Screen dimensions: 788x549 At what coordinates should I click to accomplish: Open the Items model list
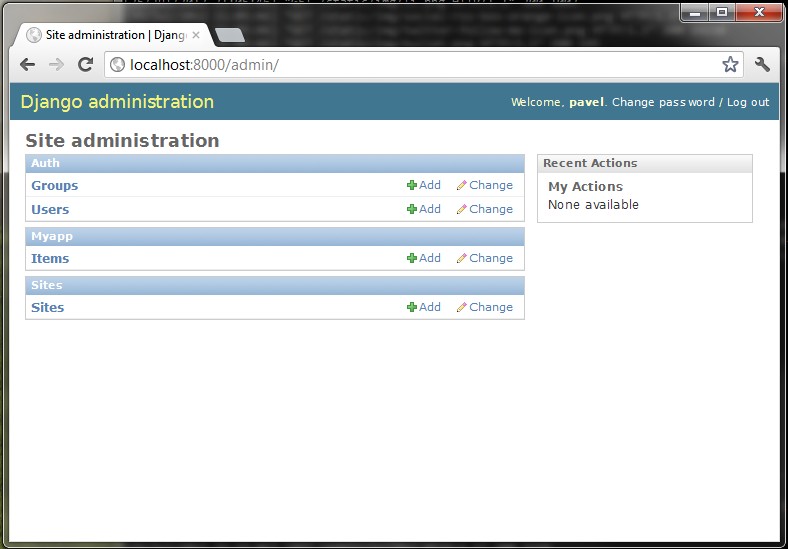[50, 258]
